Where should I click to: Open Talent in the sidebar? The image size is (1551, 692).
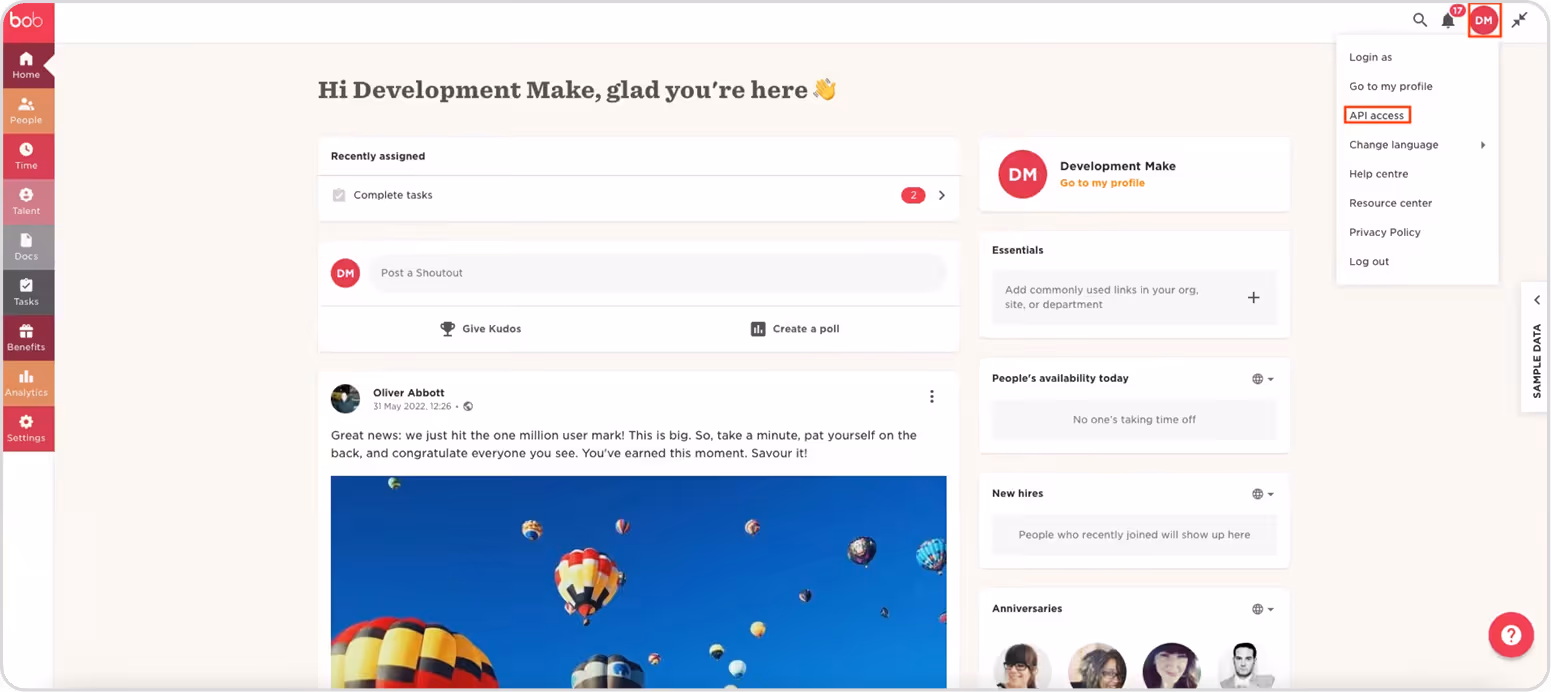pyautogui.click(x=27, y=202)
